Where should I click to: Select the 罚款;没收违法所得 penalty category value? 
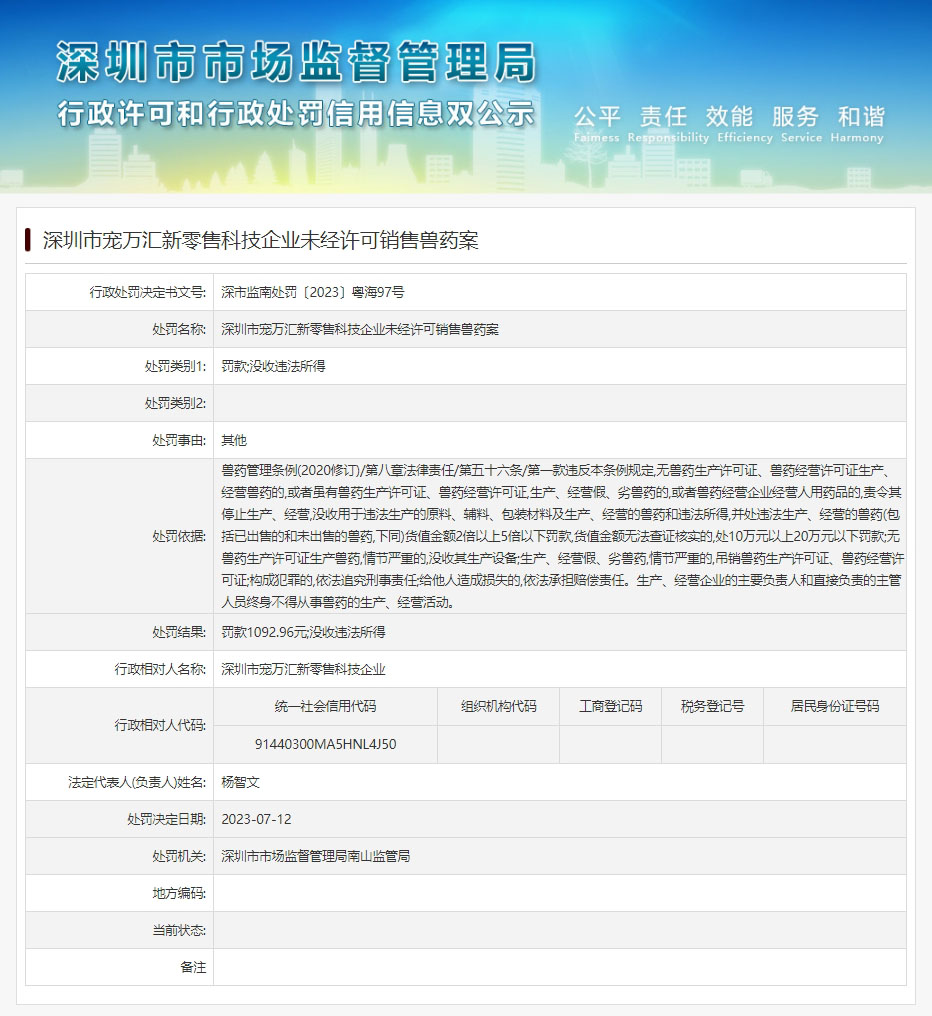[273, 366]
